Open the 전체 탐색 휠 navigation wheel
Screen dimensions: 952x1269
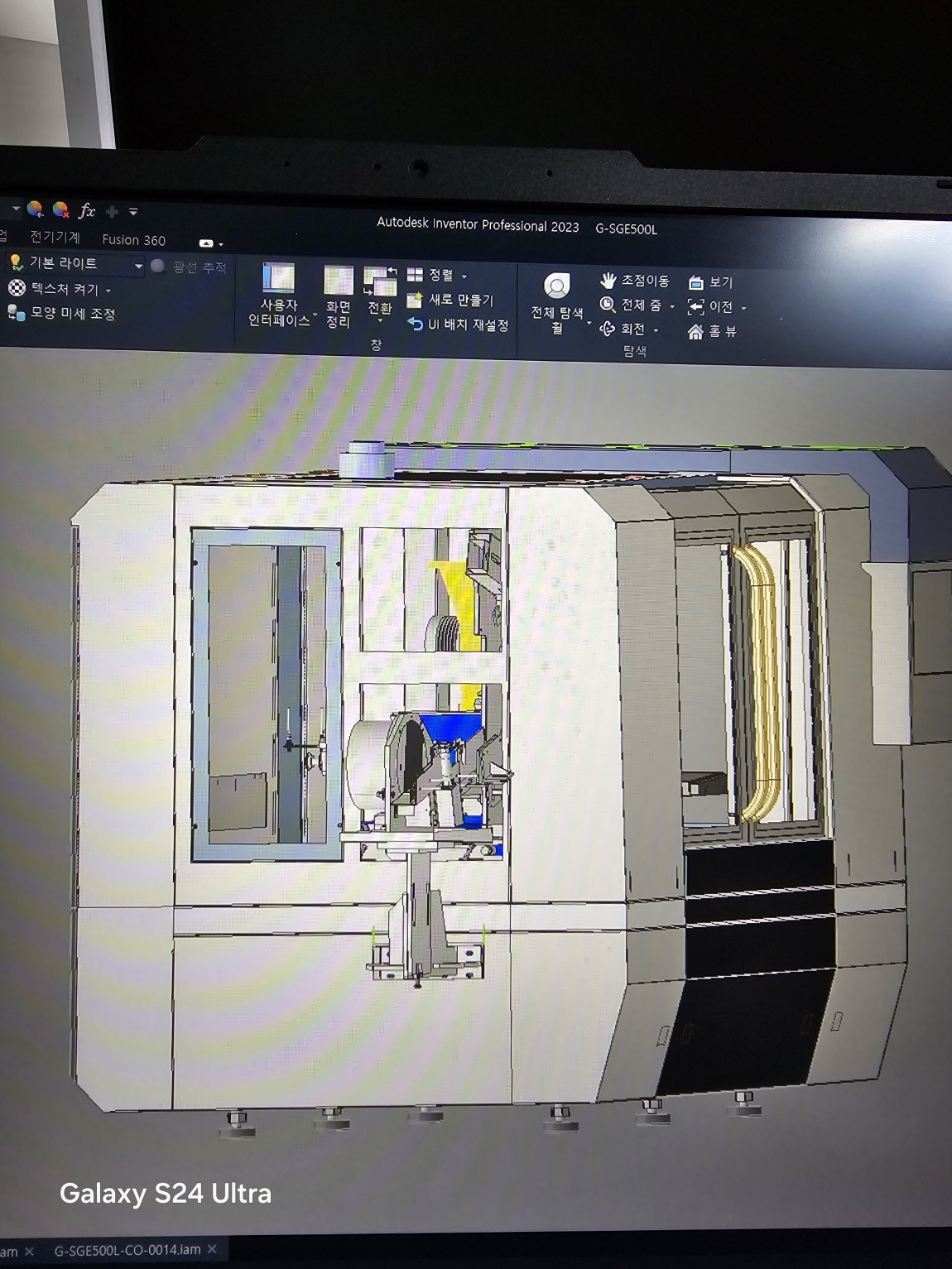point(557,287)
